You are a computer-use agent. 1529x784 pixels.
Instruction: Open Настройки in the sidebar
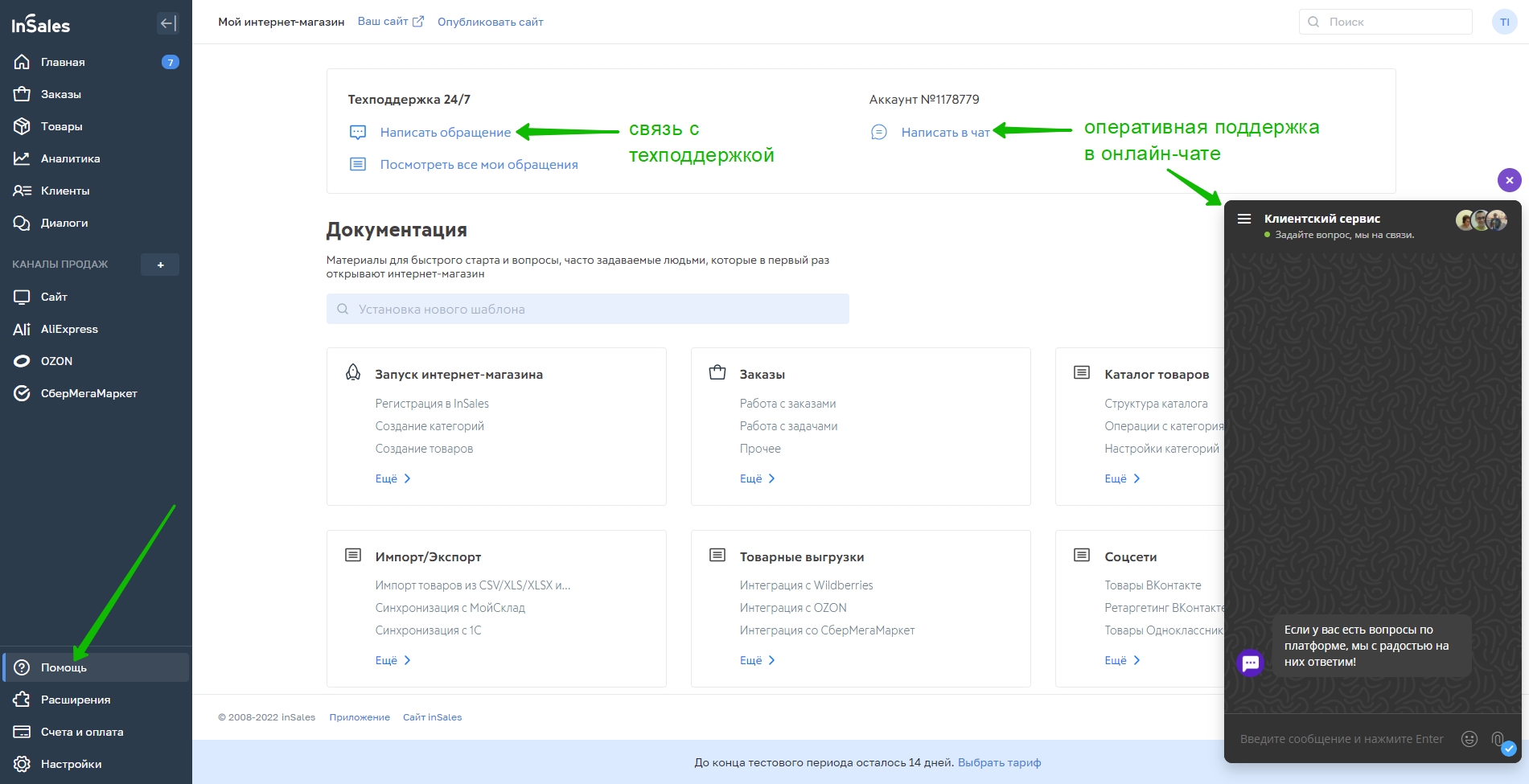[x=96, y=764]
